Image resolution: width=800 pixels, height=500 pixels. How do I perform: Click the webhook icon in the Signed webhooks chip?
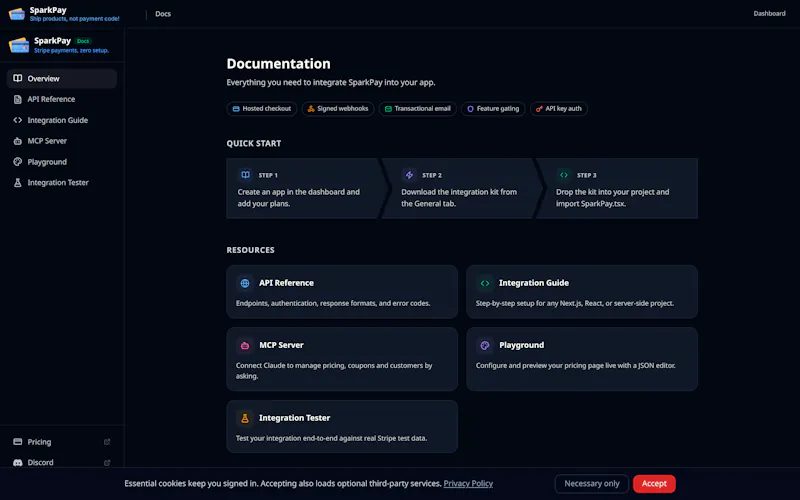tap(311, 109)
